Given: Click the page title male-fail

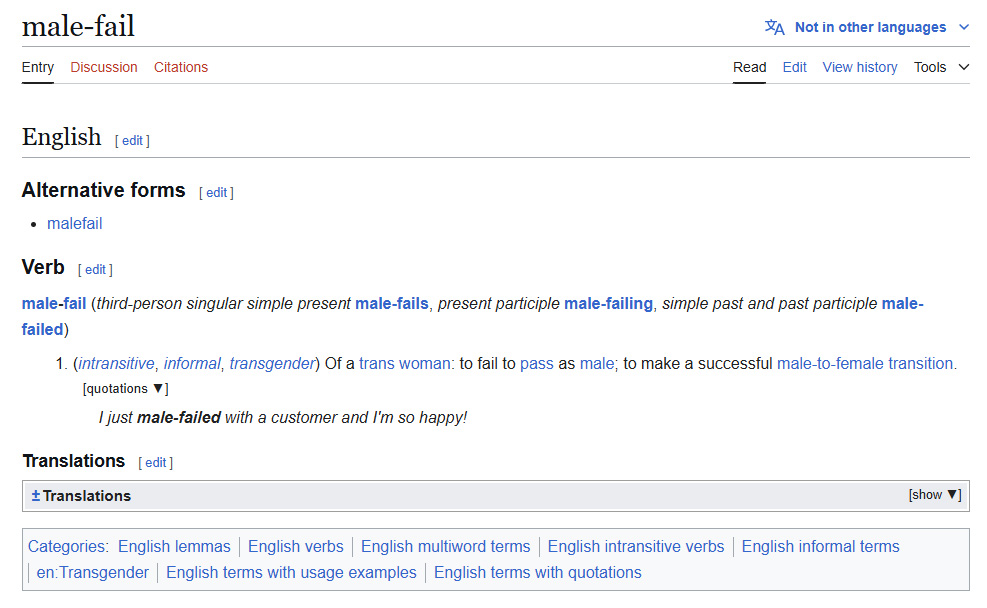Looking at the screenshot, I should pyautogui.click(x=78, y=26).
